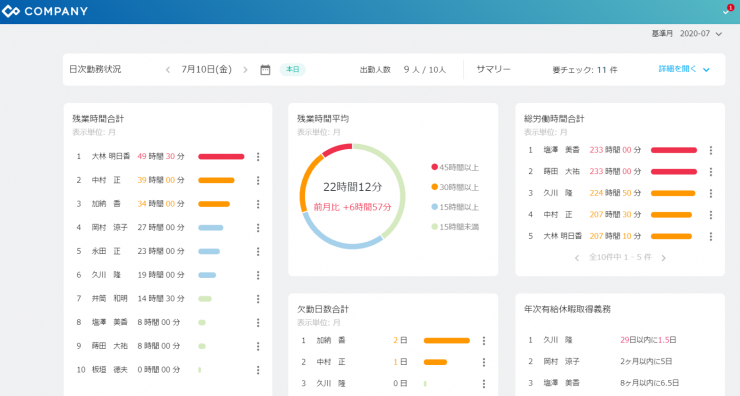The height and width of the screenshot is (396, 740).
Task: Open kebab menu for 加納 香 34時間 row
Action: pyautogui.click(x=258, y=204)
